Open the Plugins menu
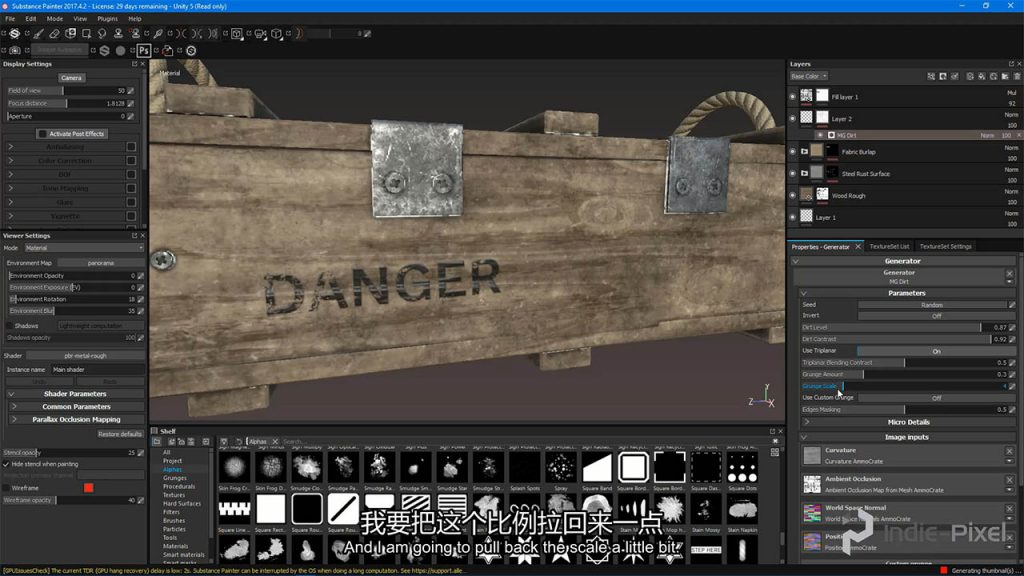1024x576 pixels. (x=108, y=19)
